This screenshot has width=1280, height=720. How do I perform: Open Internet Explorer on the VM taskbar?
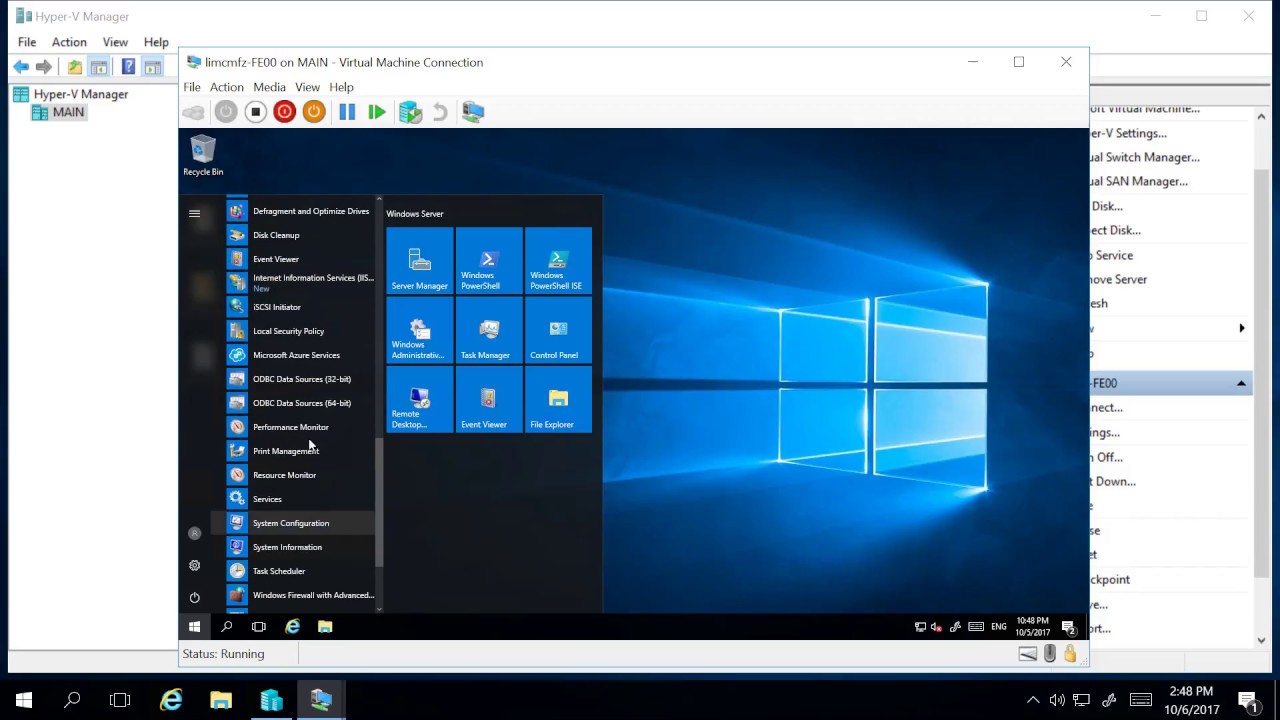[x=292, y=627]
